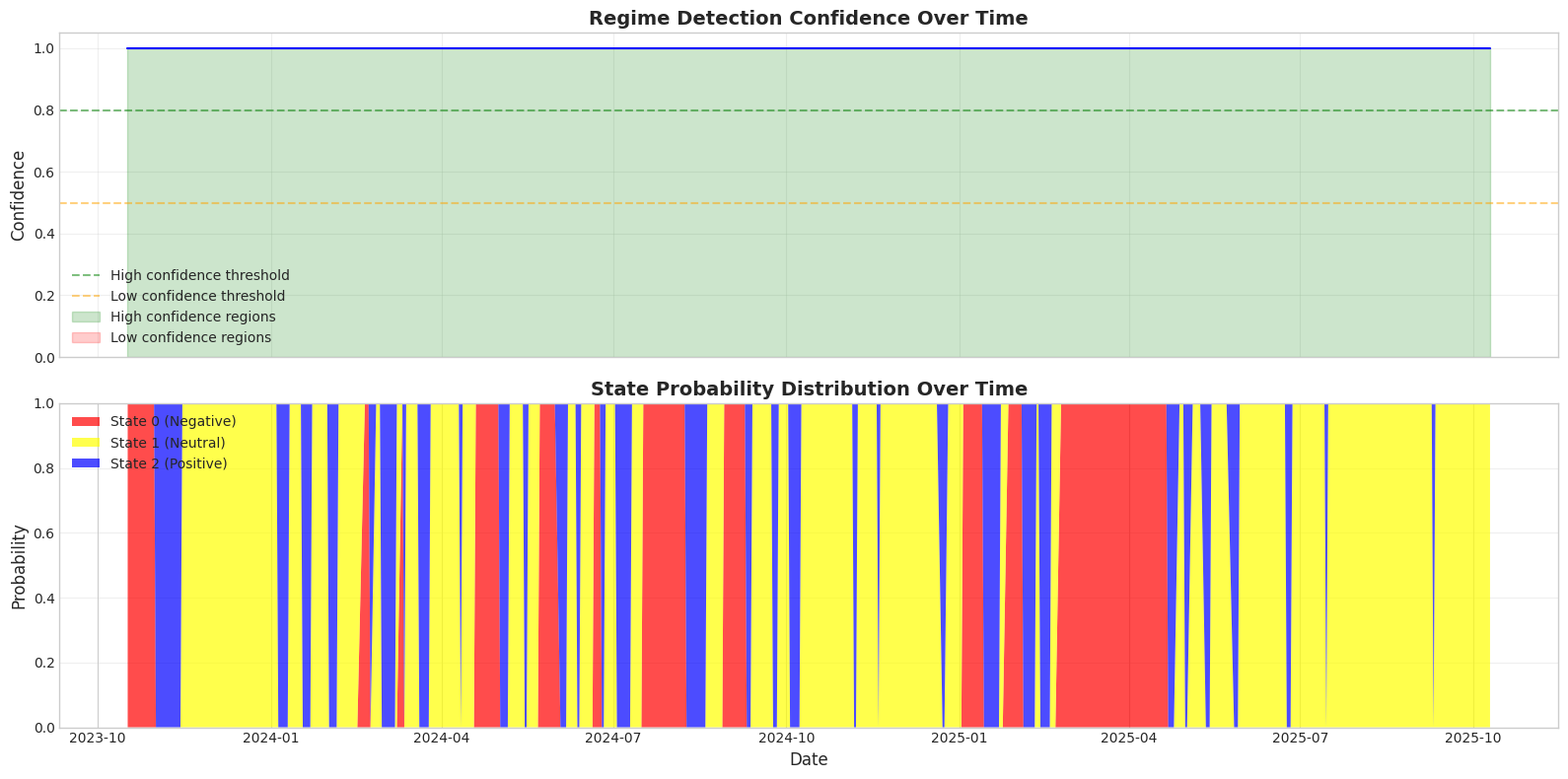
Task: Click the State Probability Distribution Over Time title
Action: [808, 389]
